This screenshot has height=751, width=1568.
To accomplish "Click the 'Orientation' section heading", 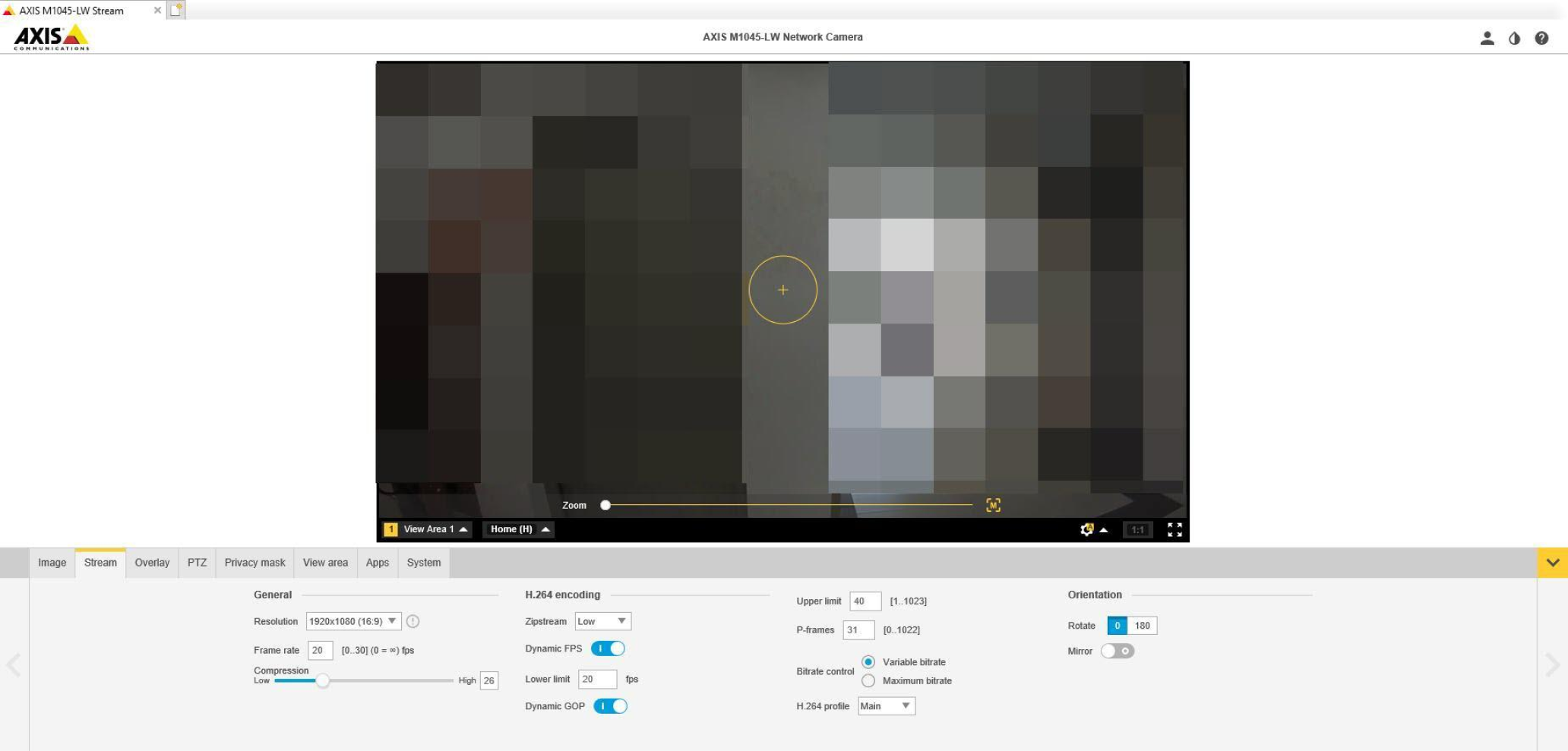I will point(1095,595).
